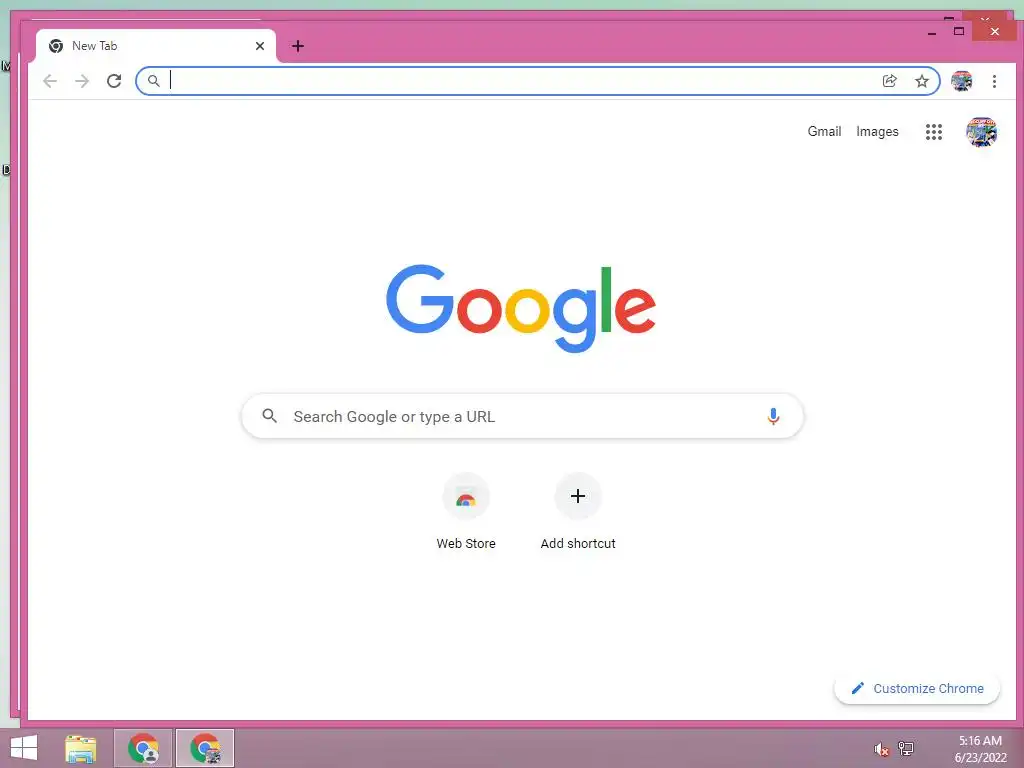Click the magnifier icon in address bar

pos(153,81)
